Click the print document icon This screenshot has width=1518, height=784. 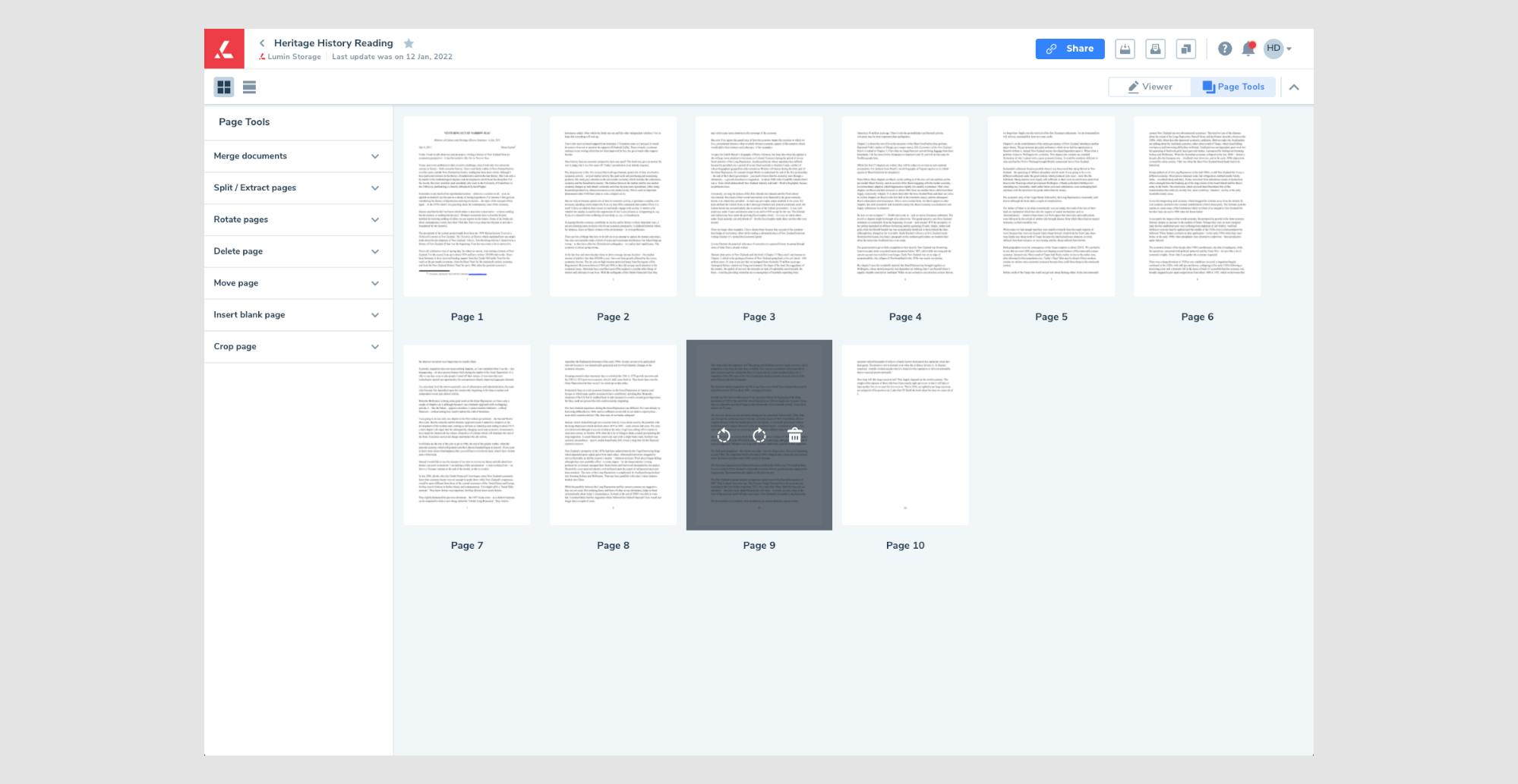[x=1156, y=49]
